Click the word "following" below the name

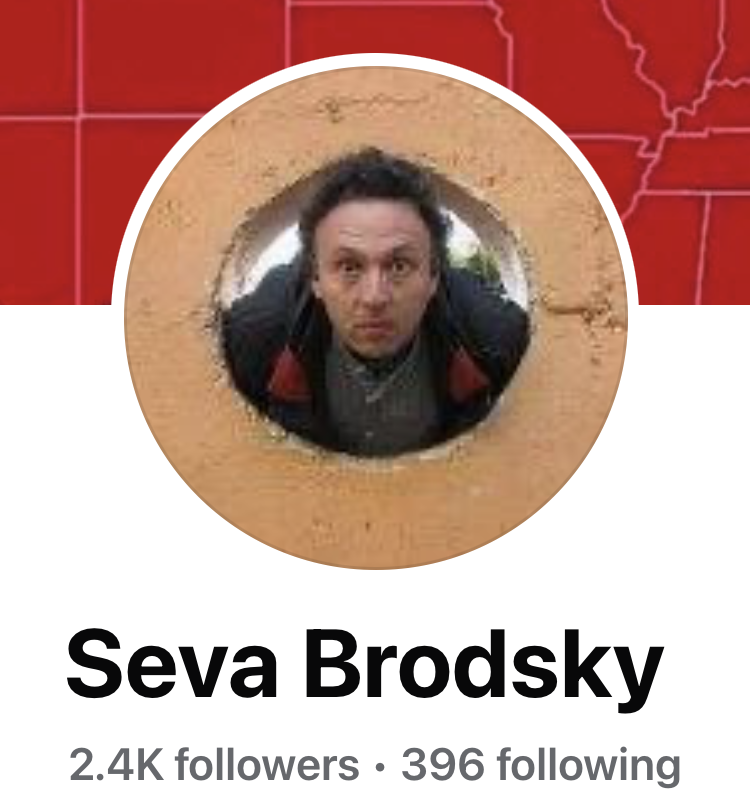(589, 767)
